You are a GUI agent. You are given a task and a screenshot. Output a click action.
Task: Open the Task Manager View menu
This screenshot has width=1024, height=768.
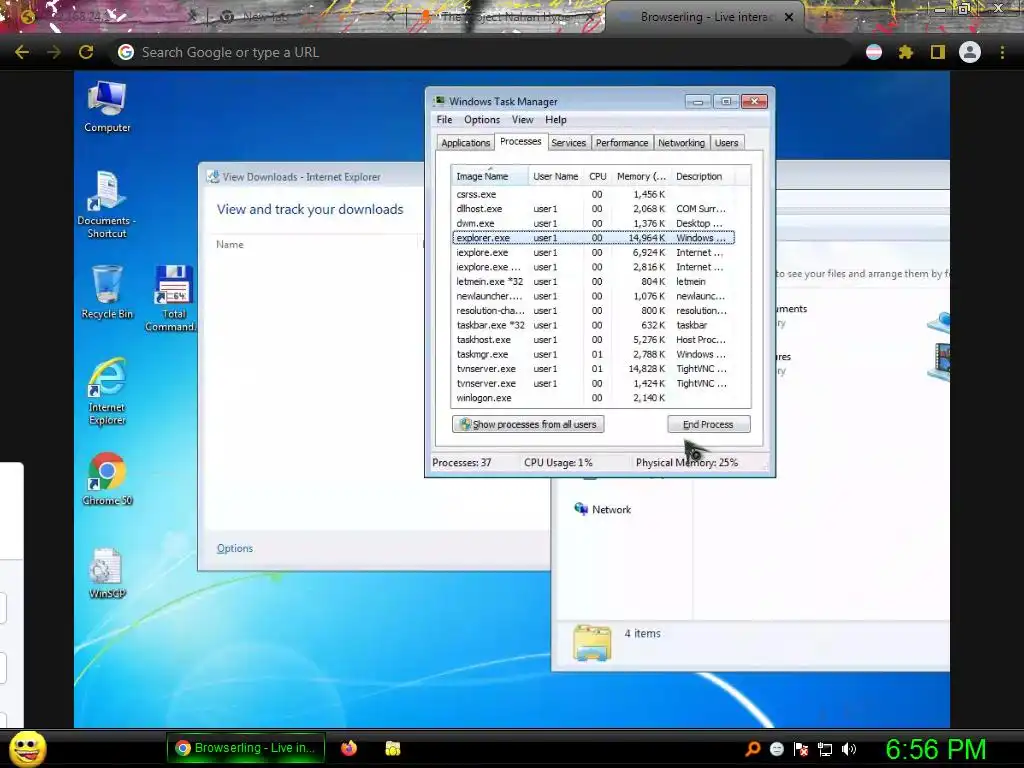(522, 120)
